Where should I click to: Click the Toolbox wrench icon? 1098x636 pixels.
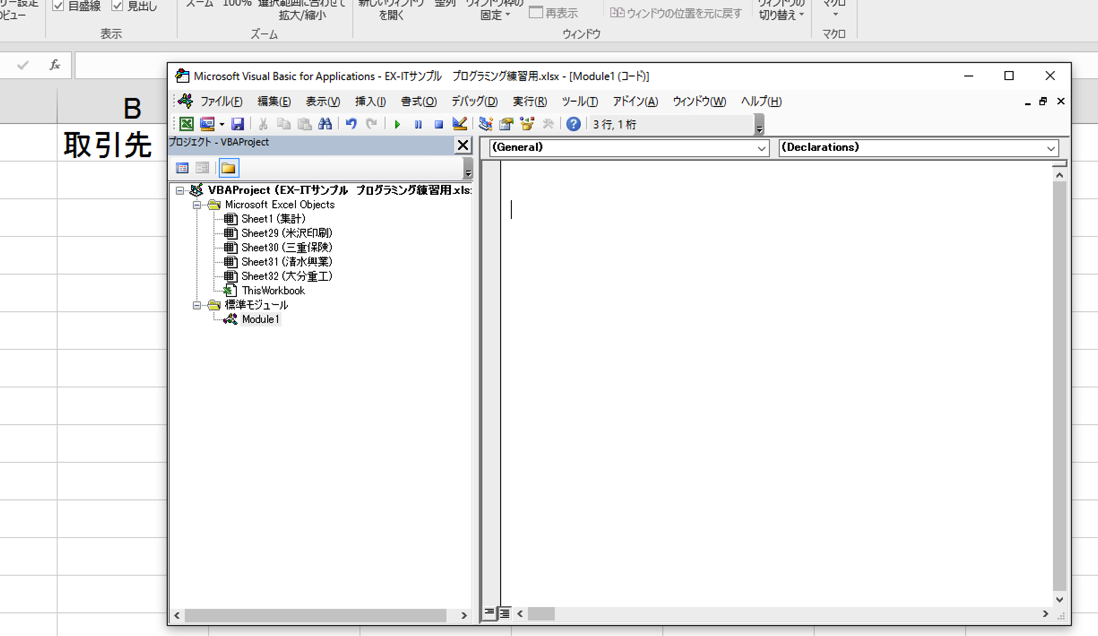pos(548,124)
